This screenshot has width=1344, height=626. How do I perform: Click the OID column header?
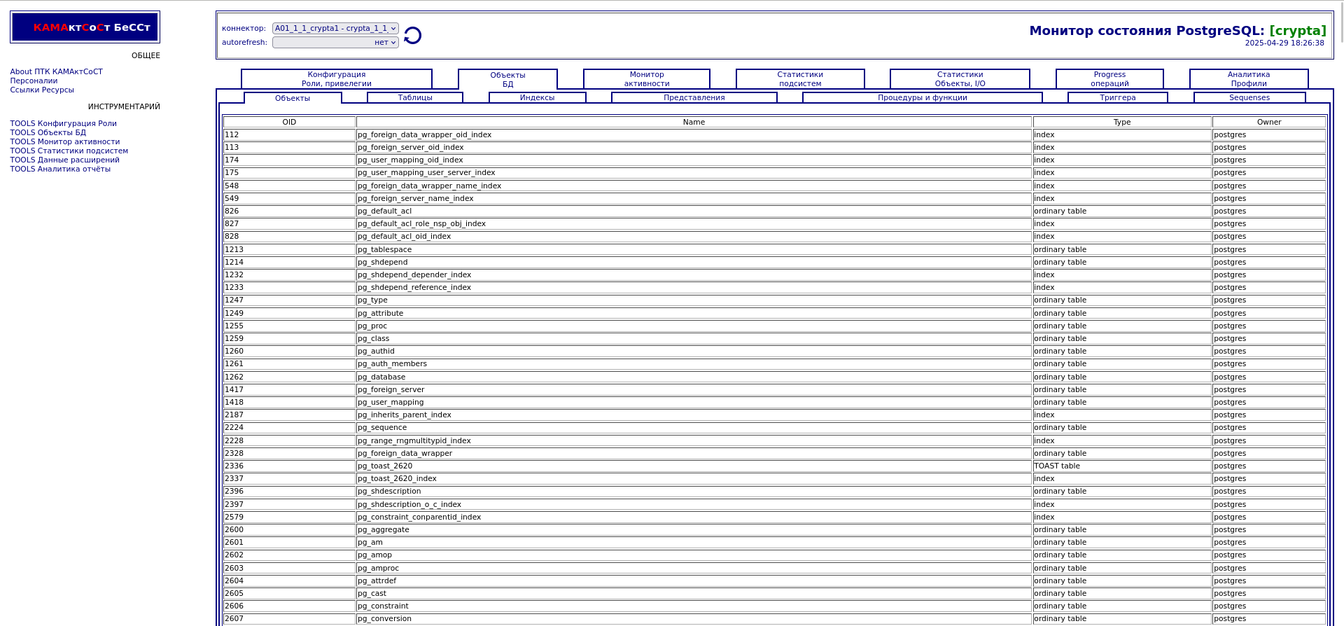coord(289,122)
